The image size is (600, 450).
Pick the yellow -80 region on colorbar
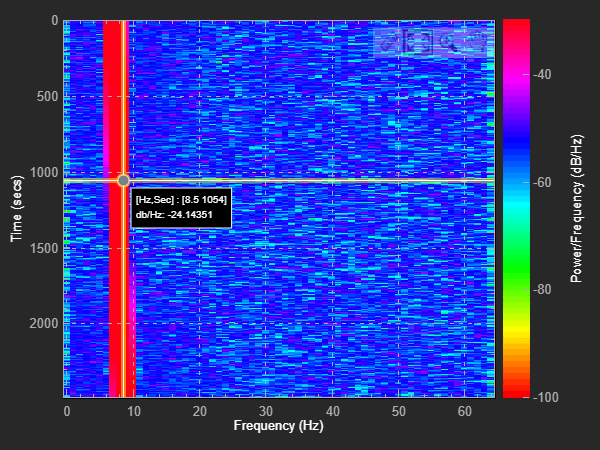516,290
